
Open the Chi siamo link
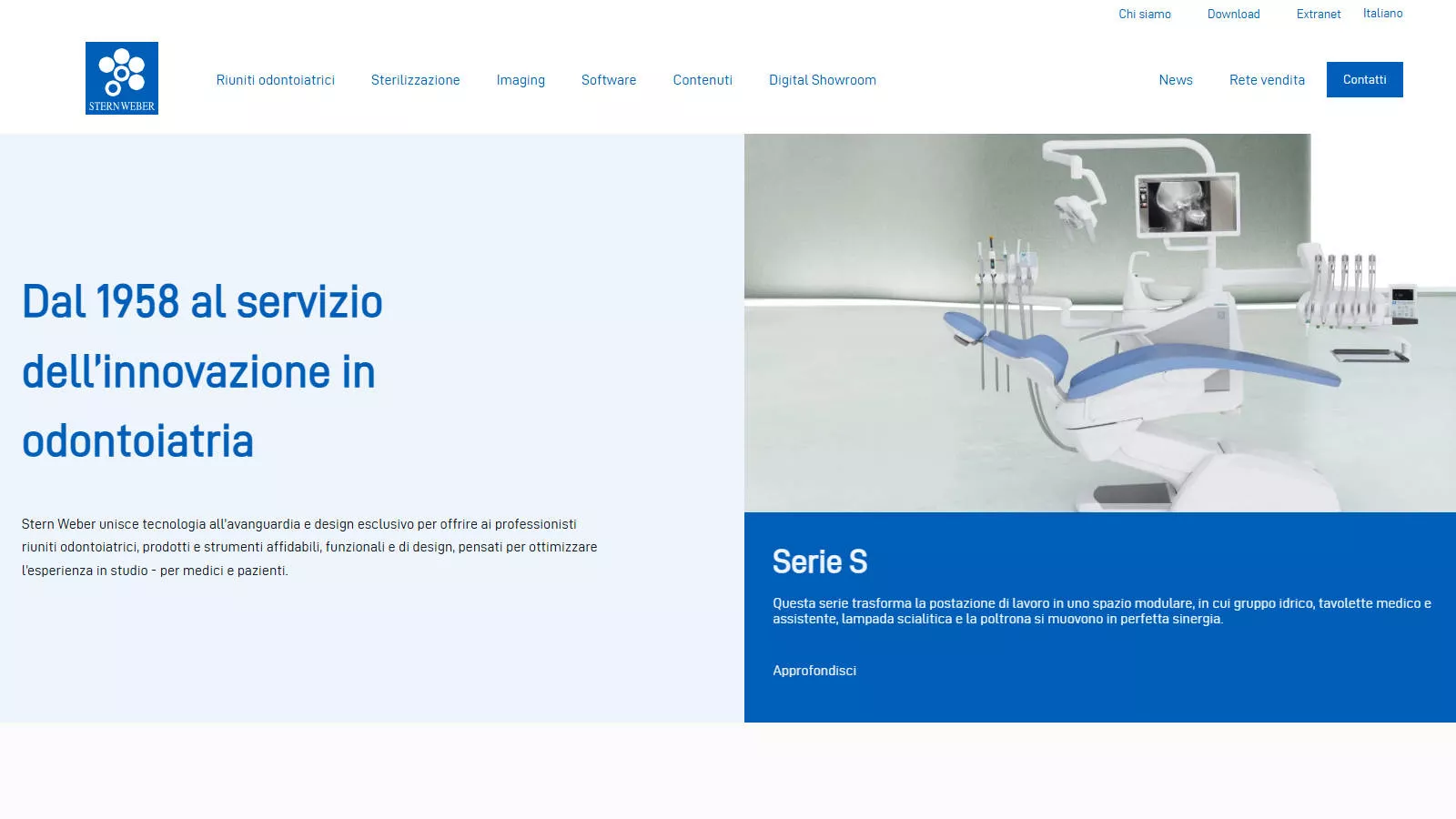click(x=1145, y=14)
